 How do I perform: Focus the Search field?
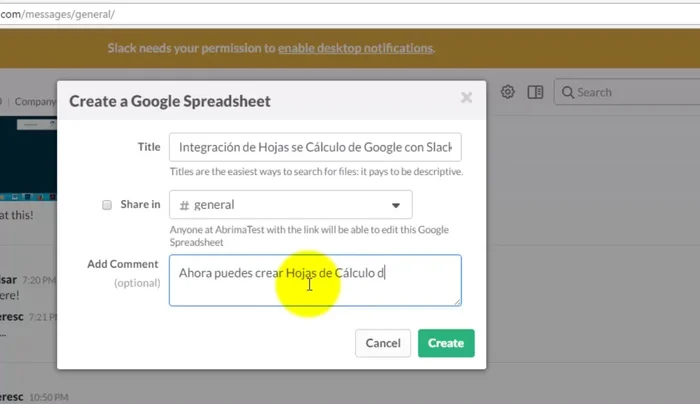click(x=627, y=92)
